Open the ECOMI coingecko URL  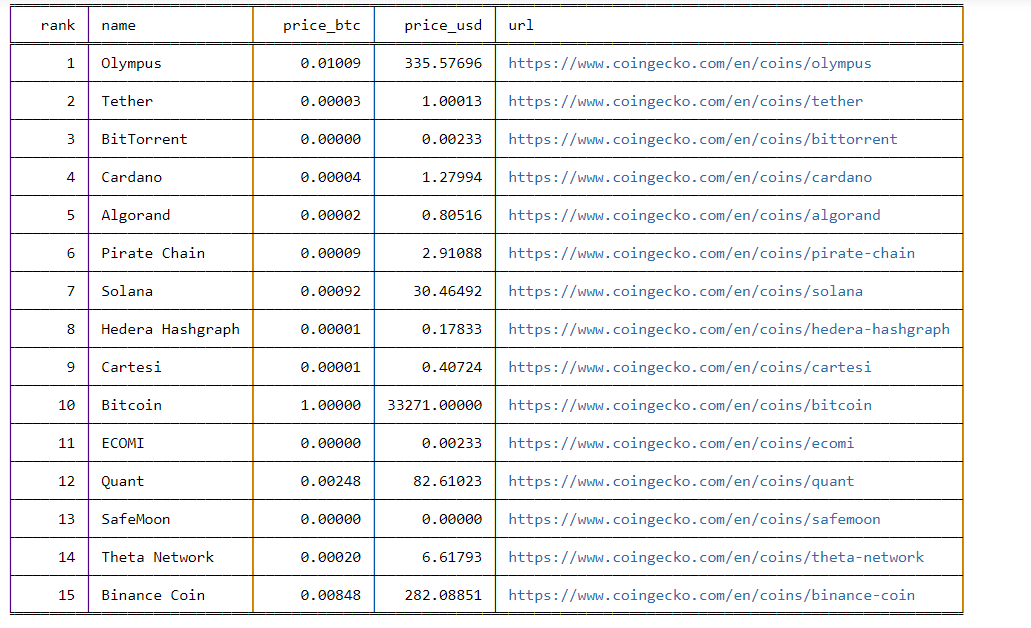coord(681,443)
